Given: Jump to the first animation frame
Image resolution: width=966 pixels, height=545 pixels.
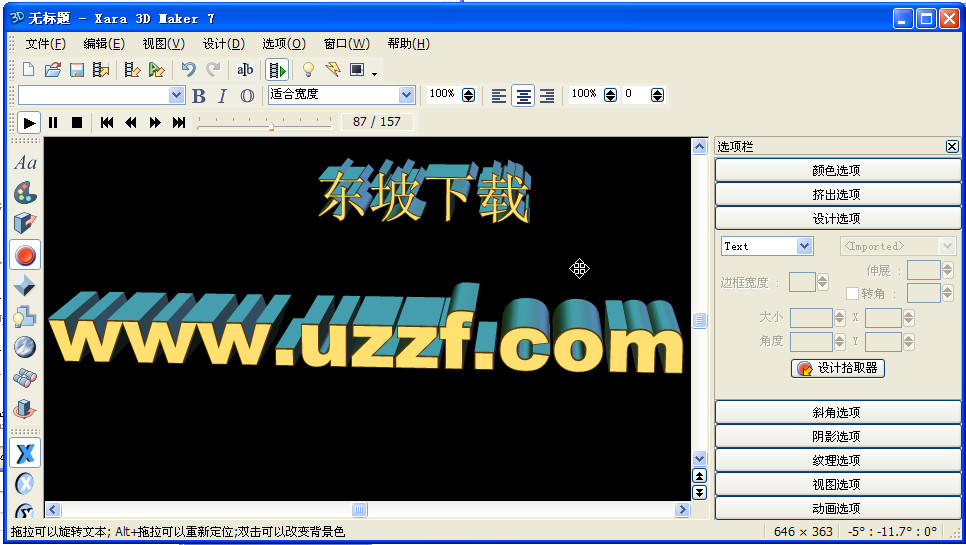Looking at the screenshot, I should click(x=107, y=123).
